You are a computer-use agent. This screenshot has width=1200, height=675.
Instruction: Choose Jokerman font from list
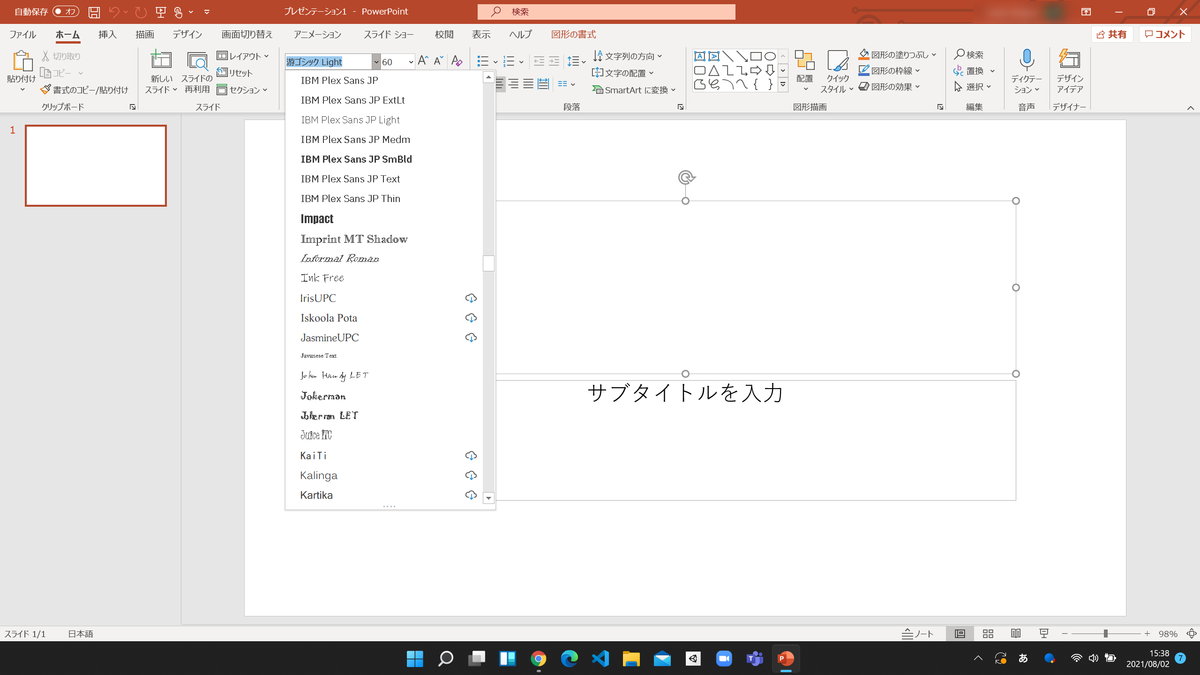(323, 396)
